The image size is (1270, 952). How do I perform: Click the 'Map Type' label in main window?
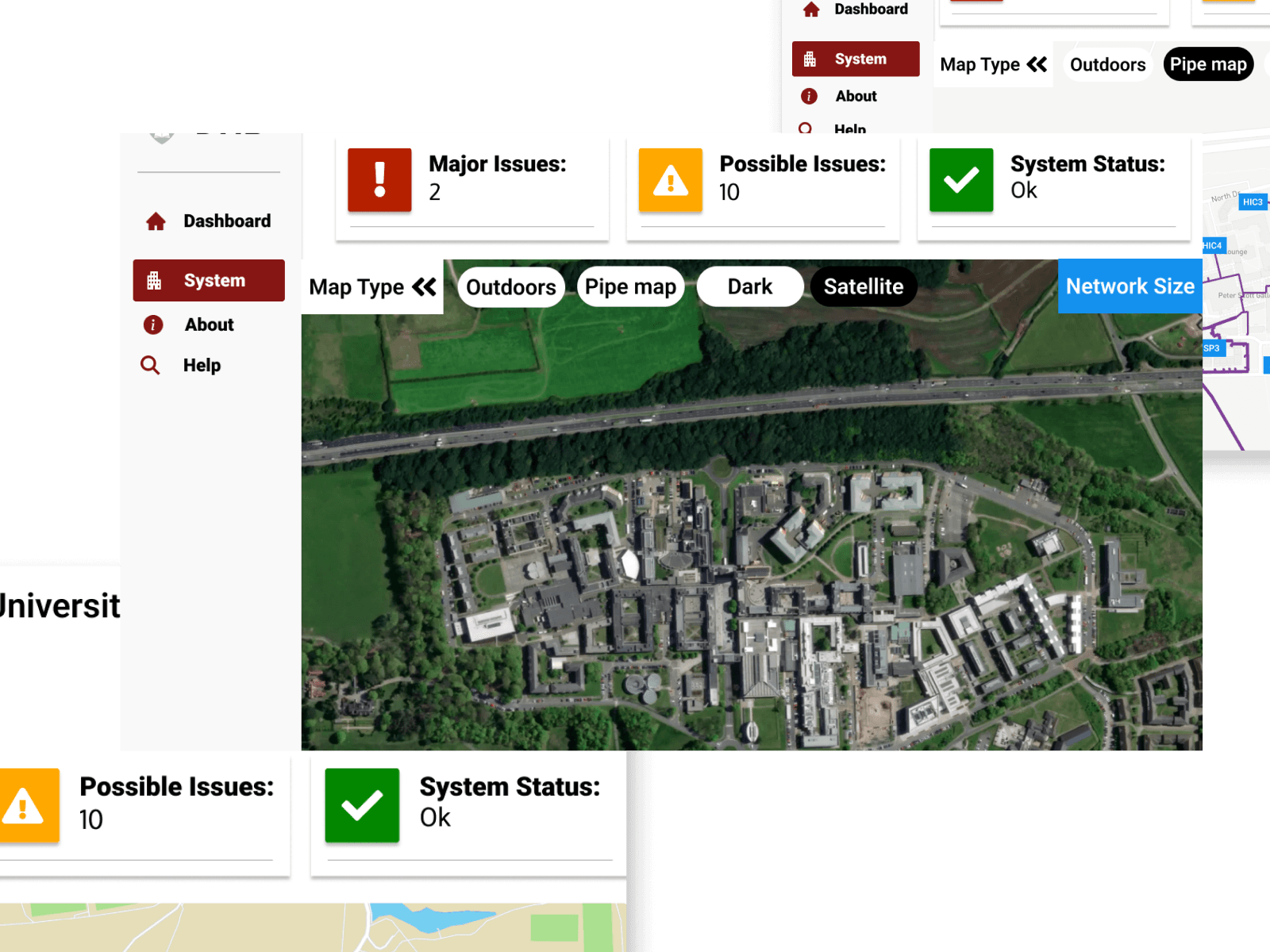point(356,287)
